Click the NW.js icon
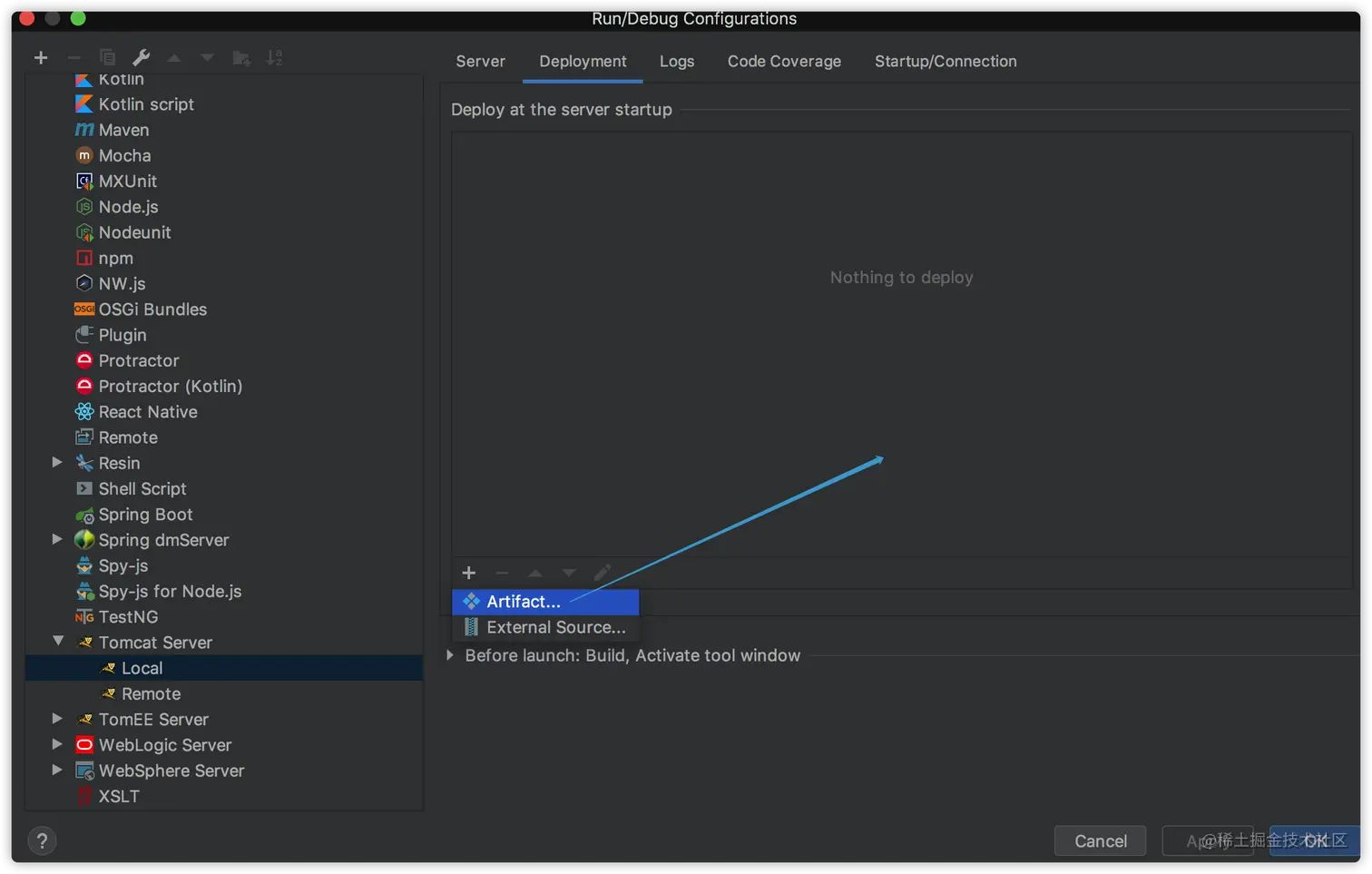This screenshot has height=874, width=1372. 84,283
